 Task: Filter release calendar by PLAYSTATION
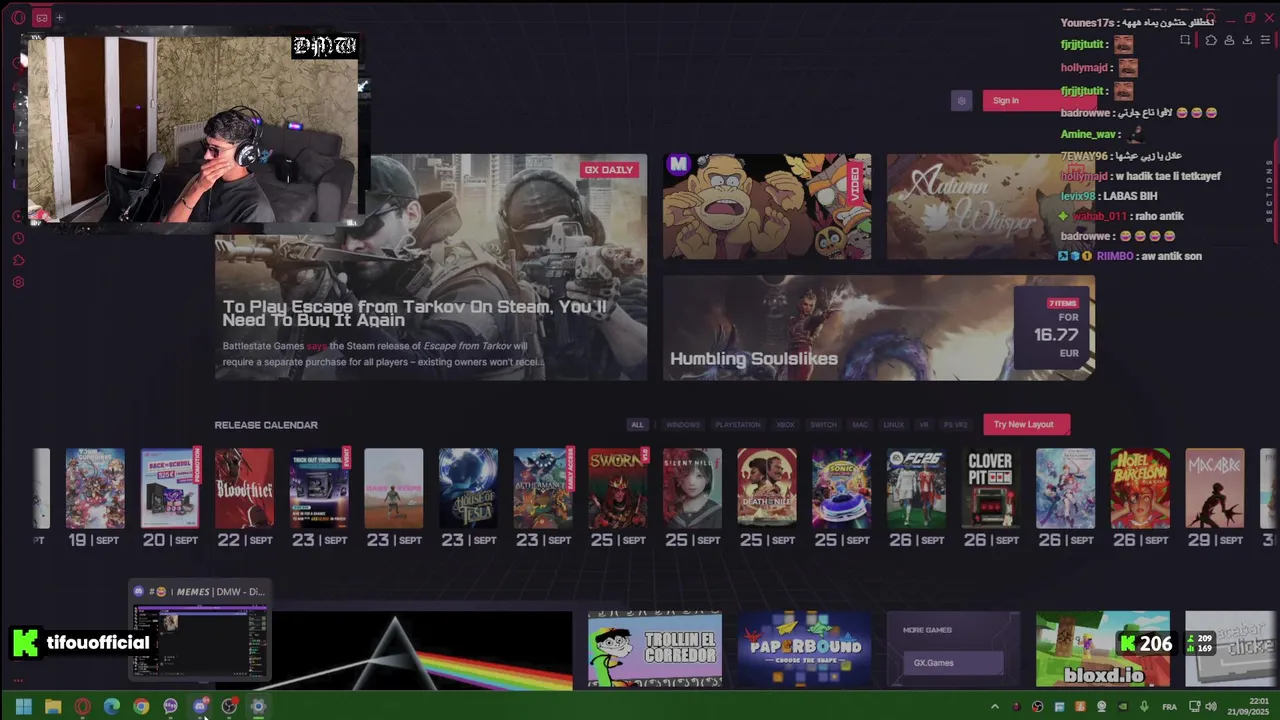click(x=738, y=425)
